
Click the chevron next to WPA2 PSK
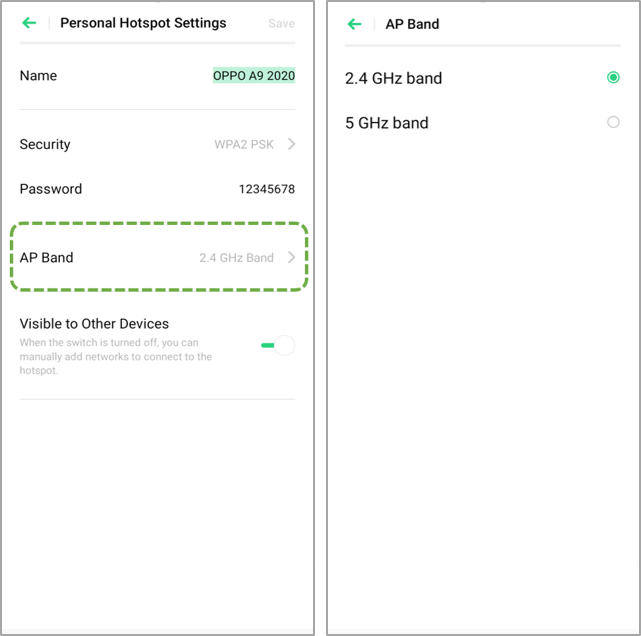291,144
